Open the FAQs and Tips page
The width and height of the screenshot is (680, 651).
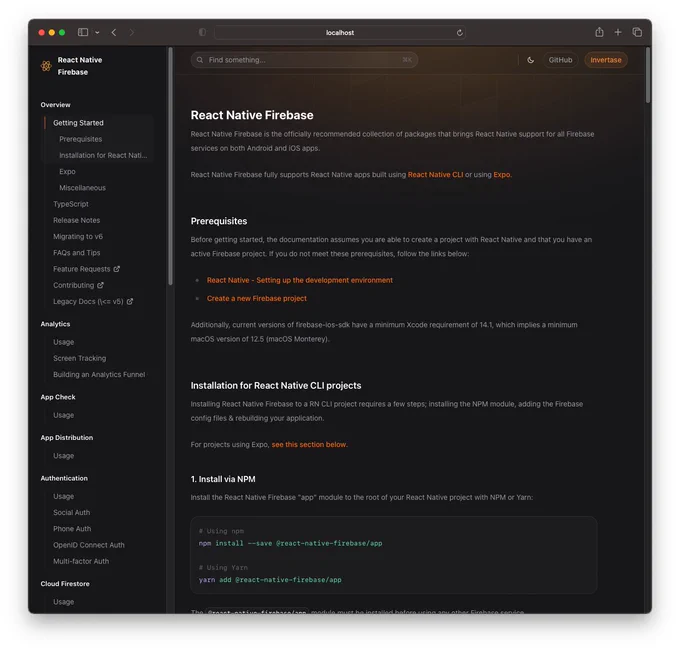(77, 253)
